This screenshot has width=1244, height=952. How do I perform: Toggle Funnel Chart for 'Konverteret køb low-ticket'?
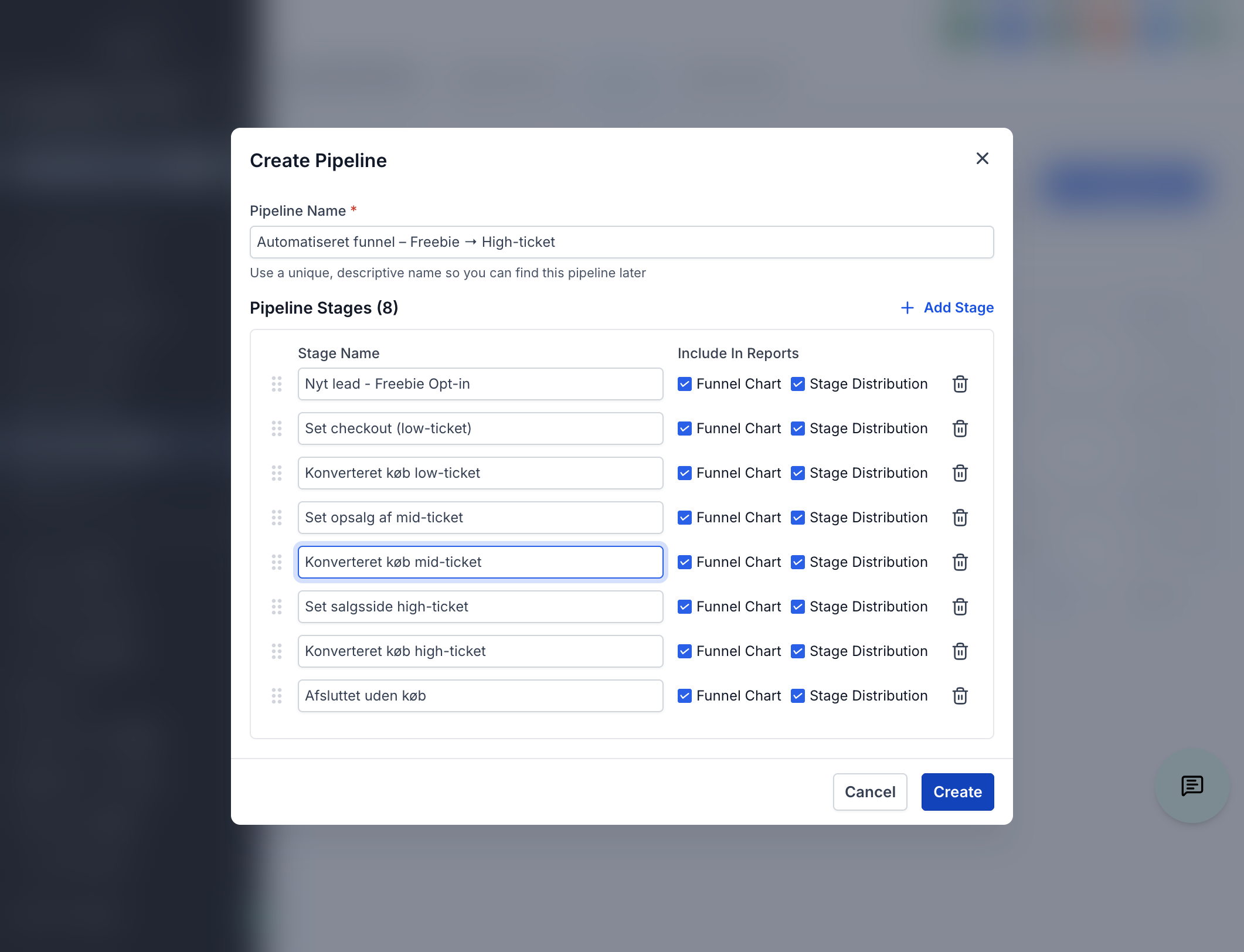[x=684, y=473]
